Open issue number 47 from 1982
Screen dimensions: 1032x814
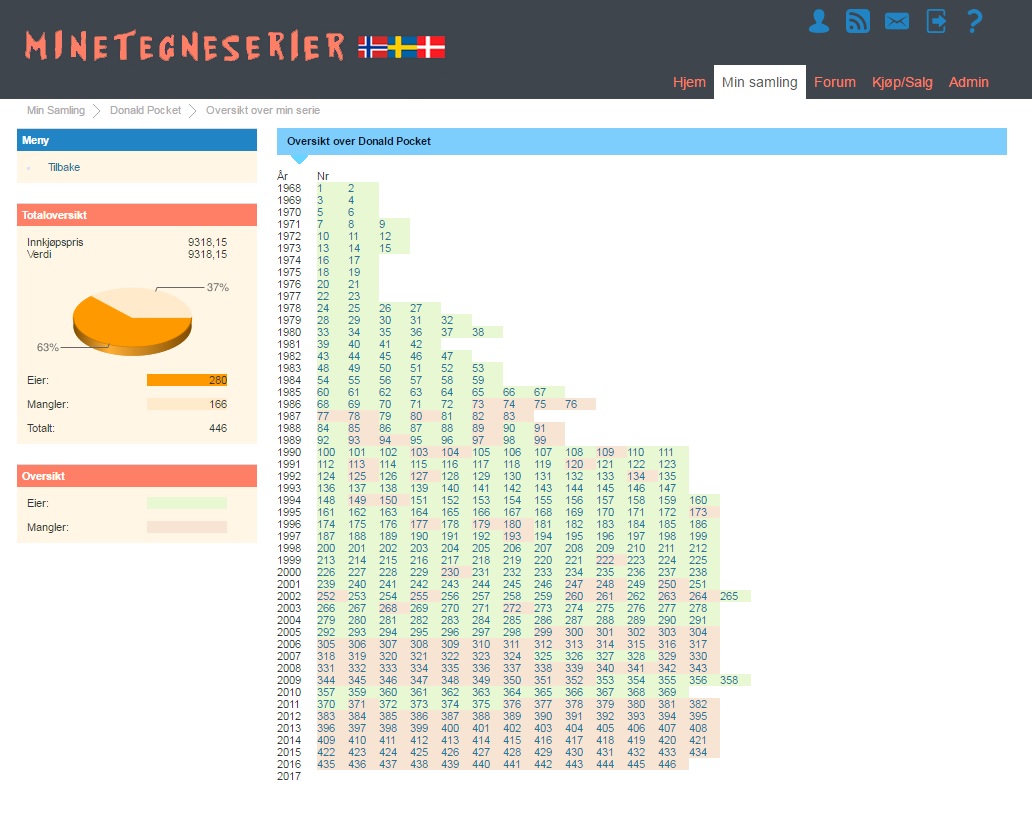(447, 356)
